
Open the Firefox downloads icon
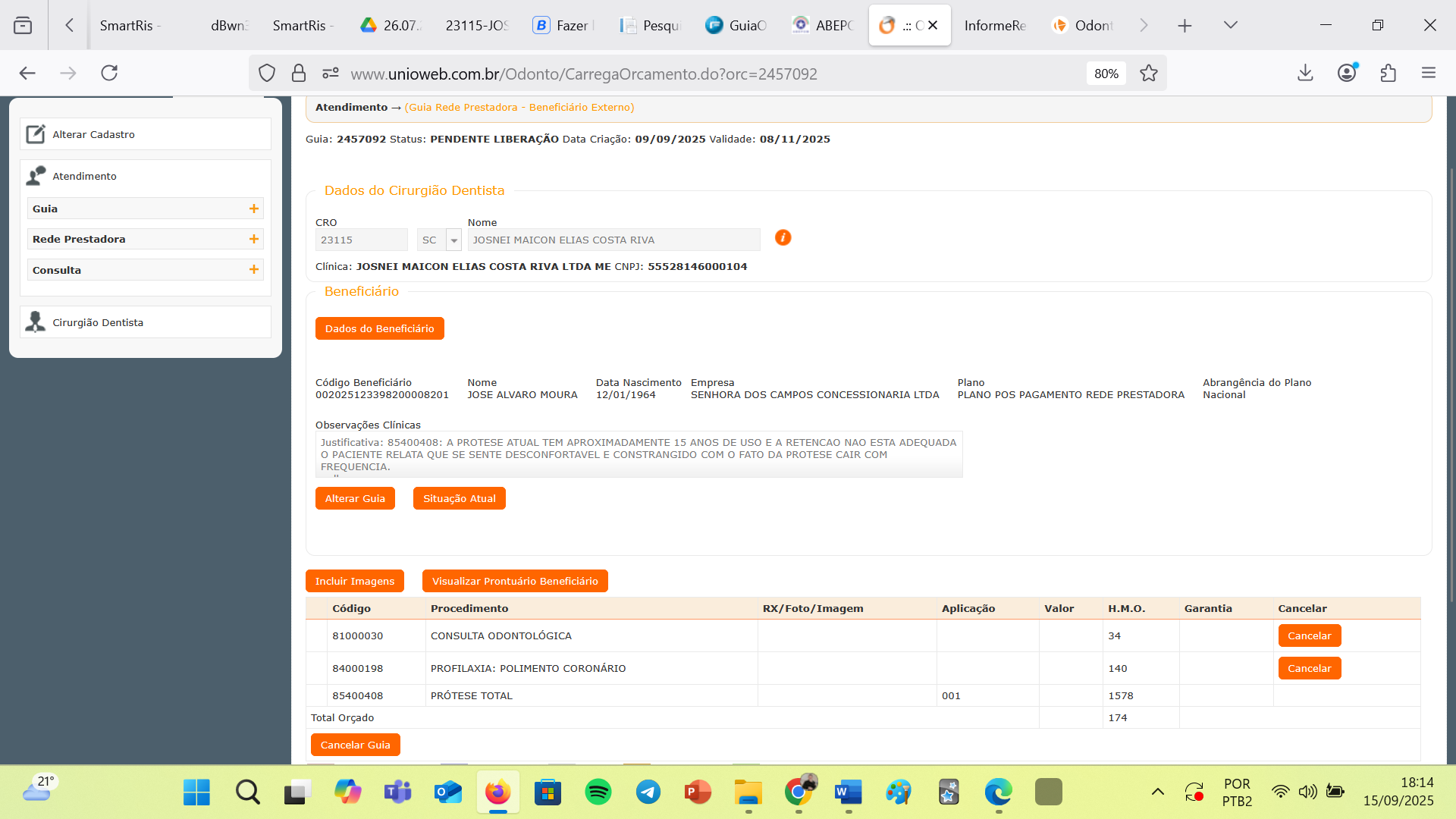[1305, 73]
